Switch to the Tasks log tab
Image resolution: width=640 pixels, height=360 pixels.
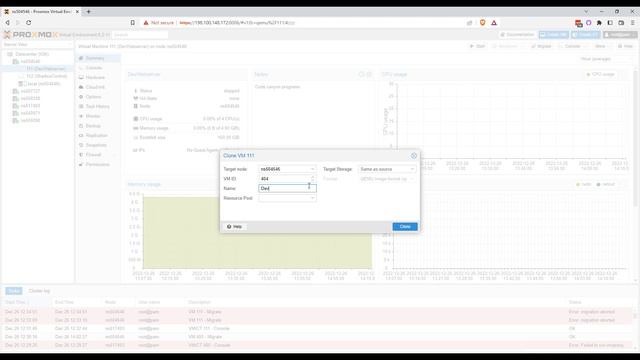[14, 291]
